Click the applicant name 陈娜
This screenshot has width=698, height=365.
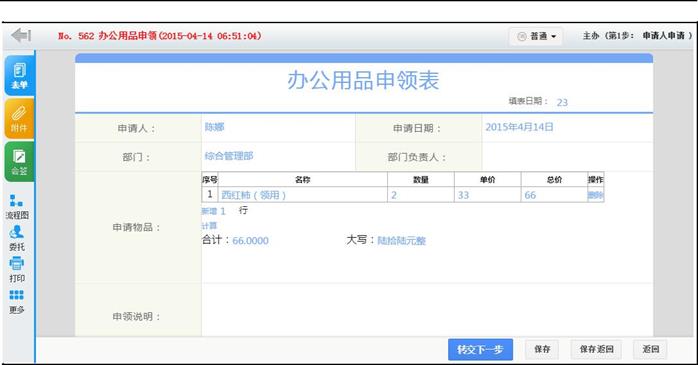214,127
